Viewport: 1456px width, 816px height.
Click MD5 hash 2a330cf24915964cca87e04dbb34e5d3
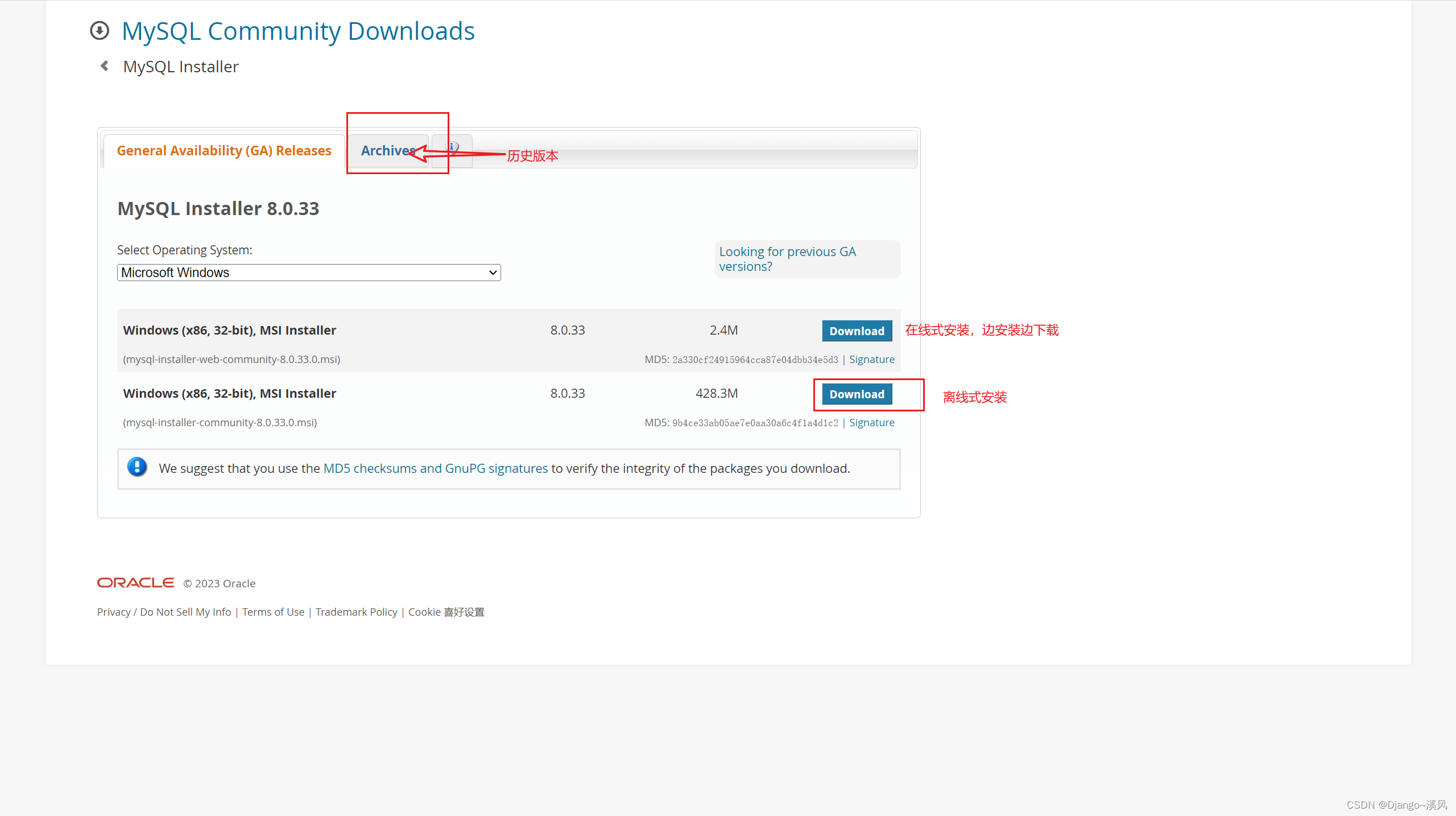pos(755,360)
